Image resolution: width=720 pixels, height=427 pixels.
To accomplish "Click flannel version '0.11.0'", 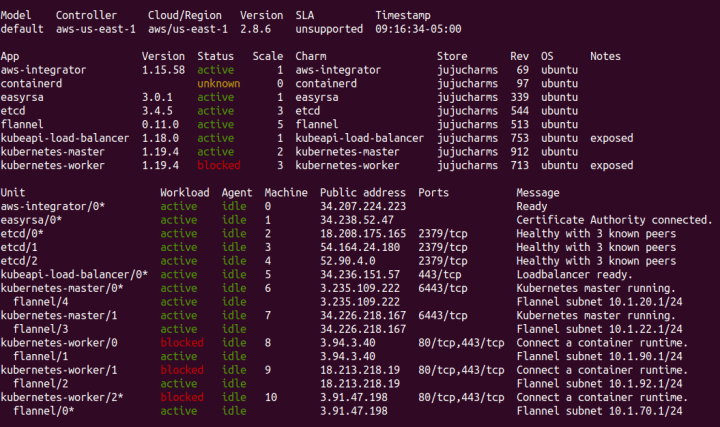I will click(160, 124).
